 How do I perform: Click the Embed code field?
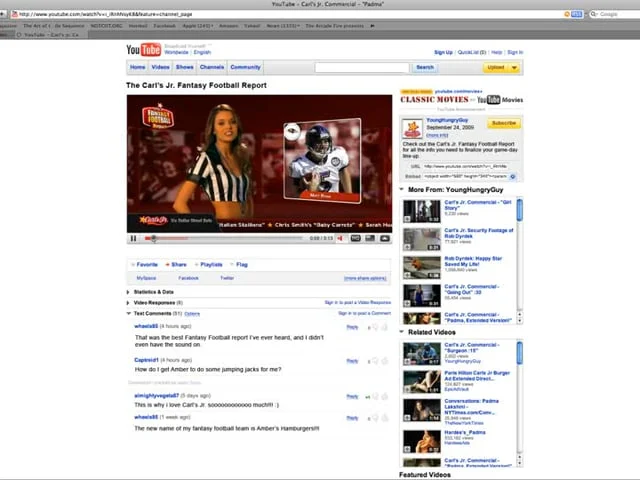pos(466,176)
